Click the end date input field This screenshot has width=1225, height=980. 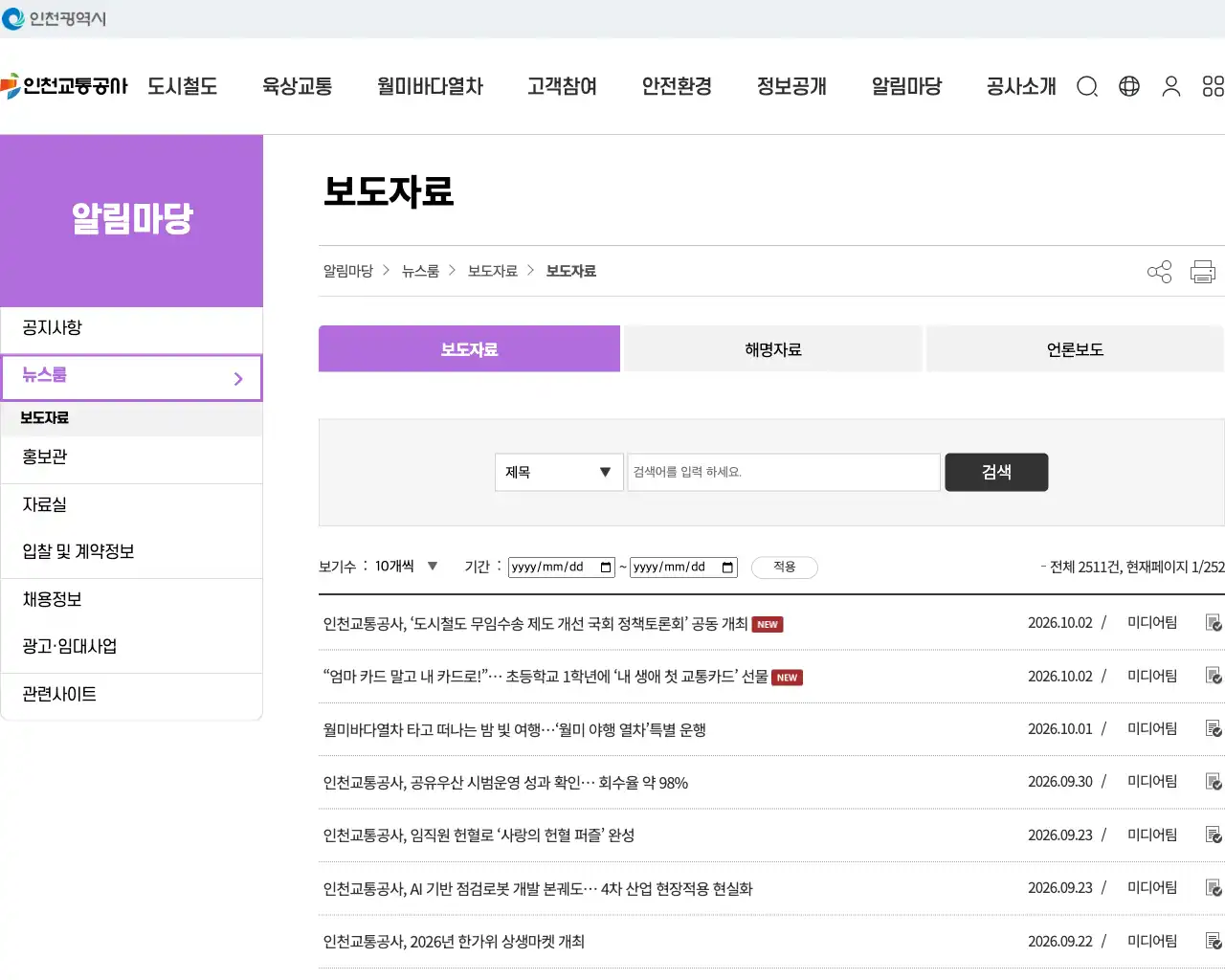pyautogui.click(x=683, y=568)
